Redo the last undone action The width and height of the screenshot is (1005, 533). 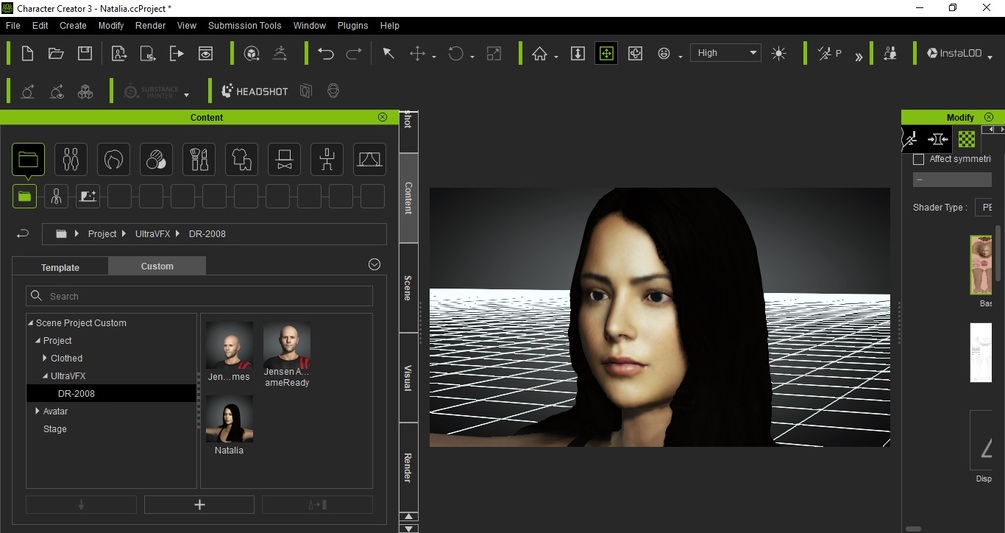(x=354, y=53)
